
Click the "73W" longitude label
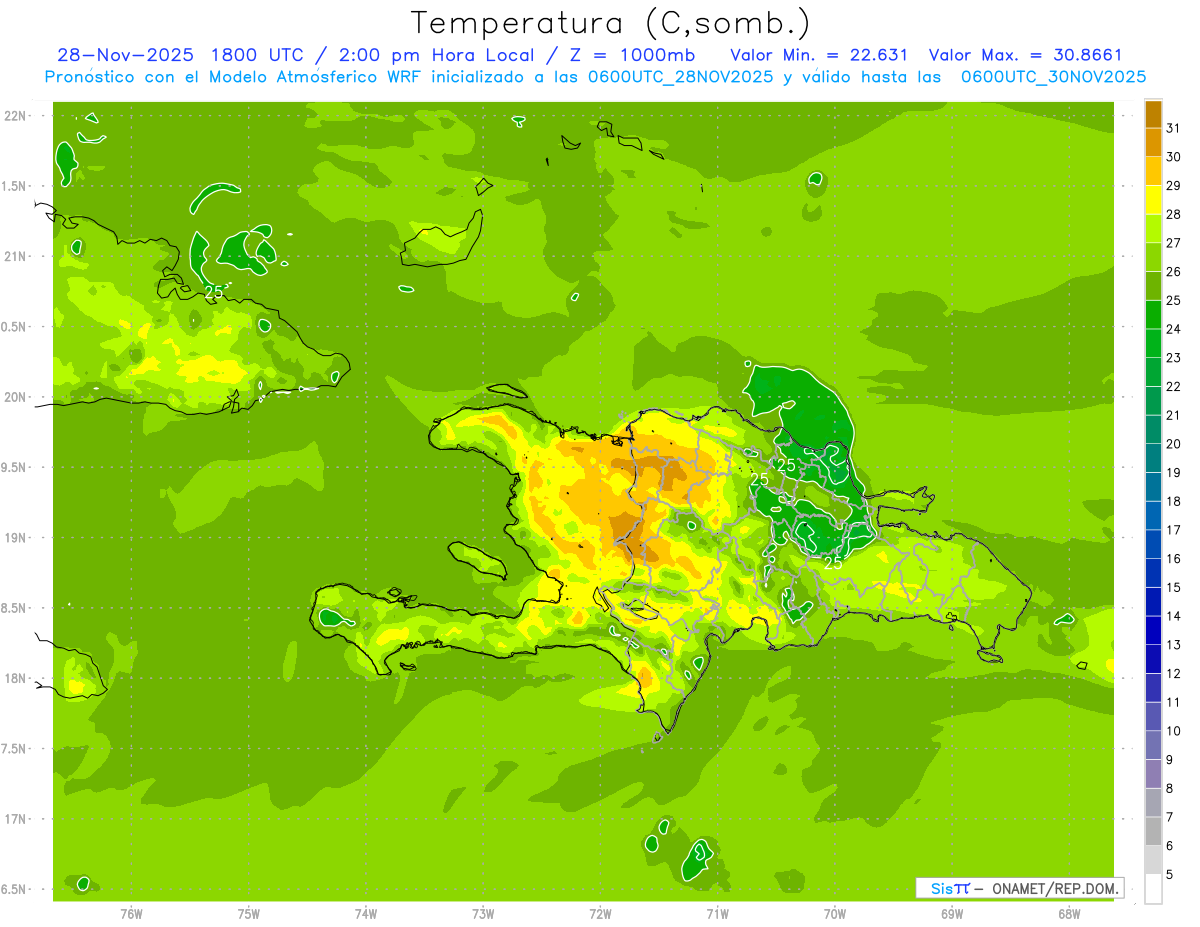[x=483, y=913]
